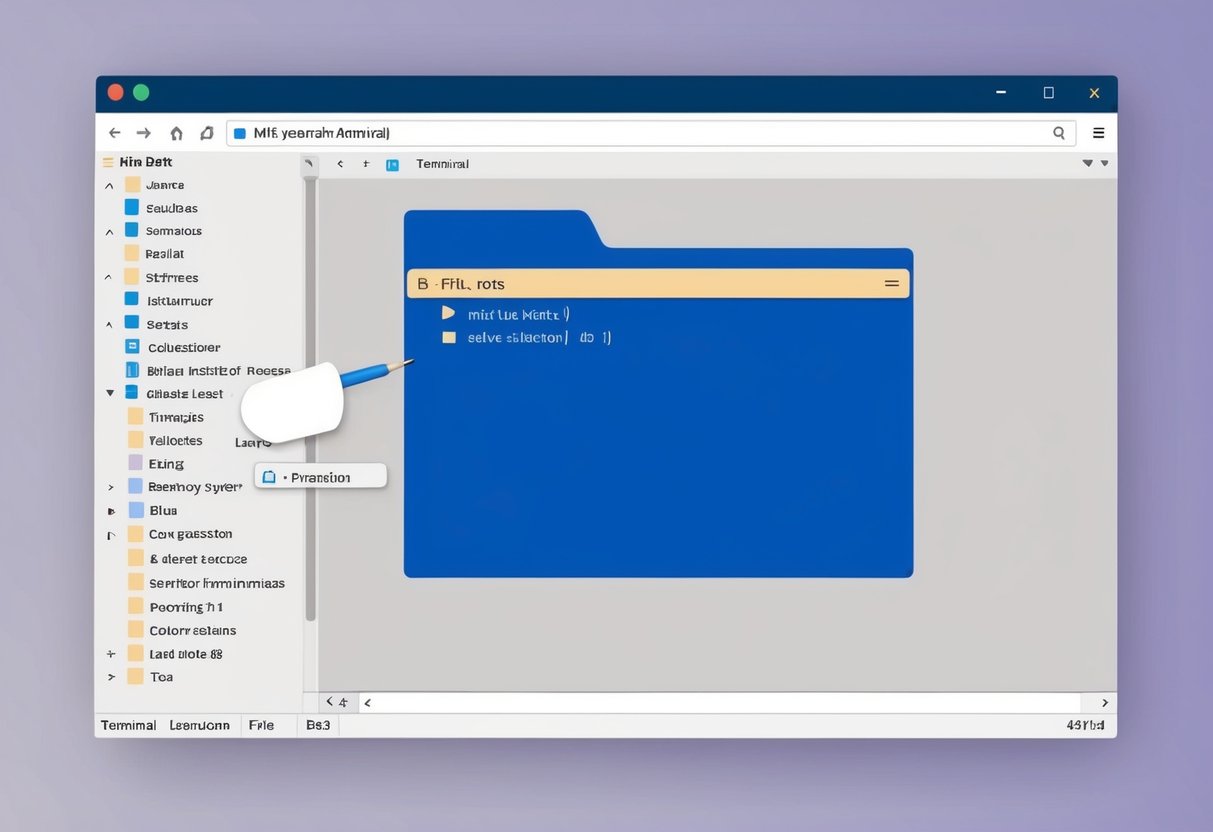Collapse the Jaarce tree node
Viewport: 1213px width, 832px height.
pyautogui.click(x=109, y=185)
